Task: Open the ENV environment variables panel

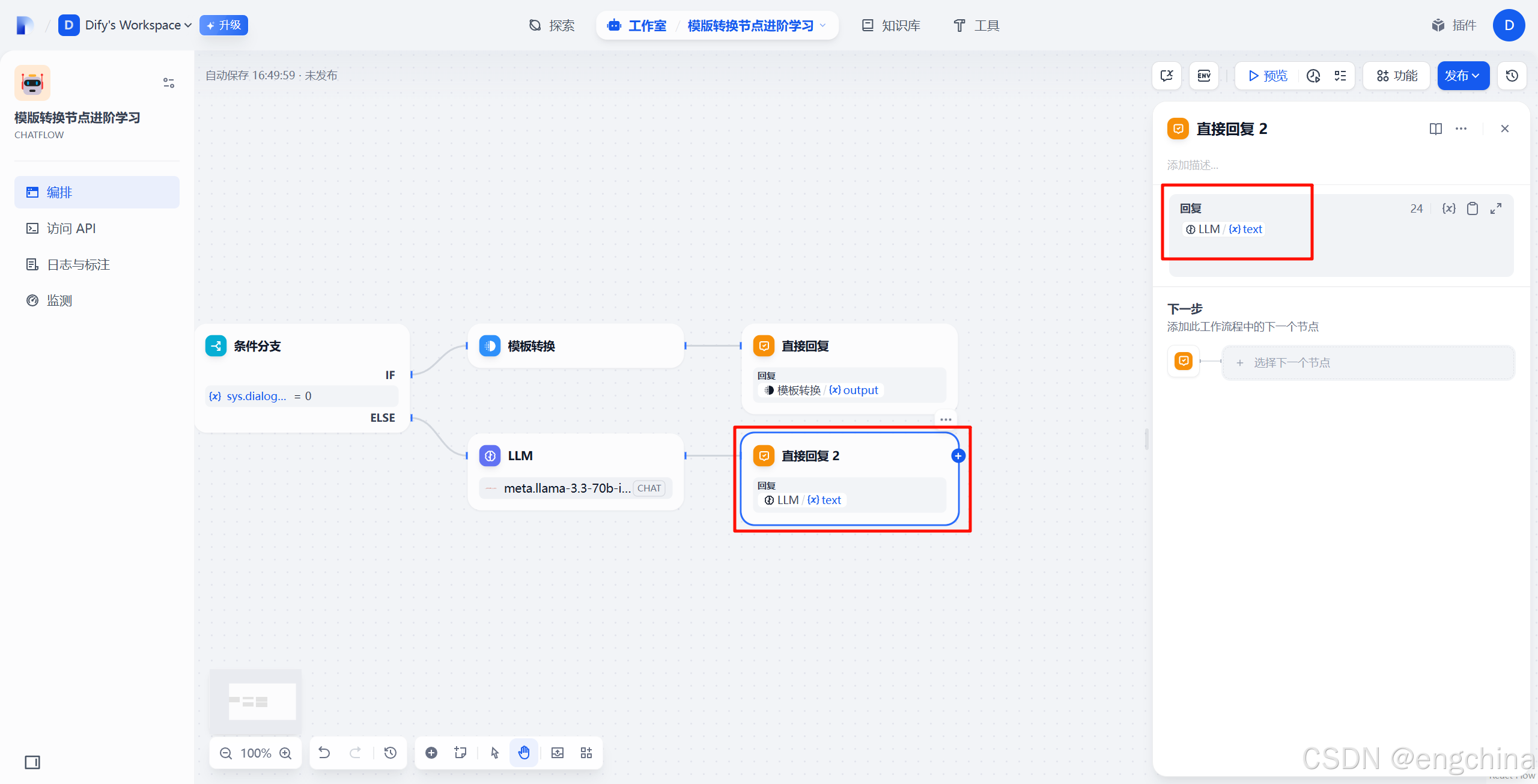Action: 1204,76
